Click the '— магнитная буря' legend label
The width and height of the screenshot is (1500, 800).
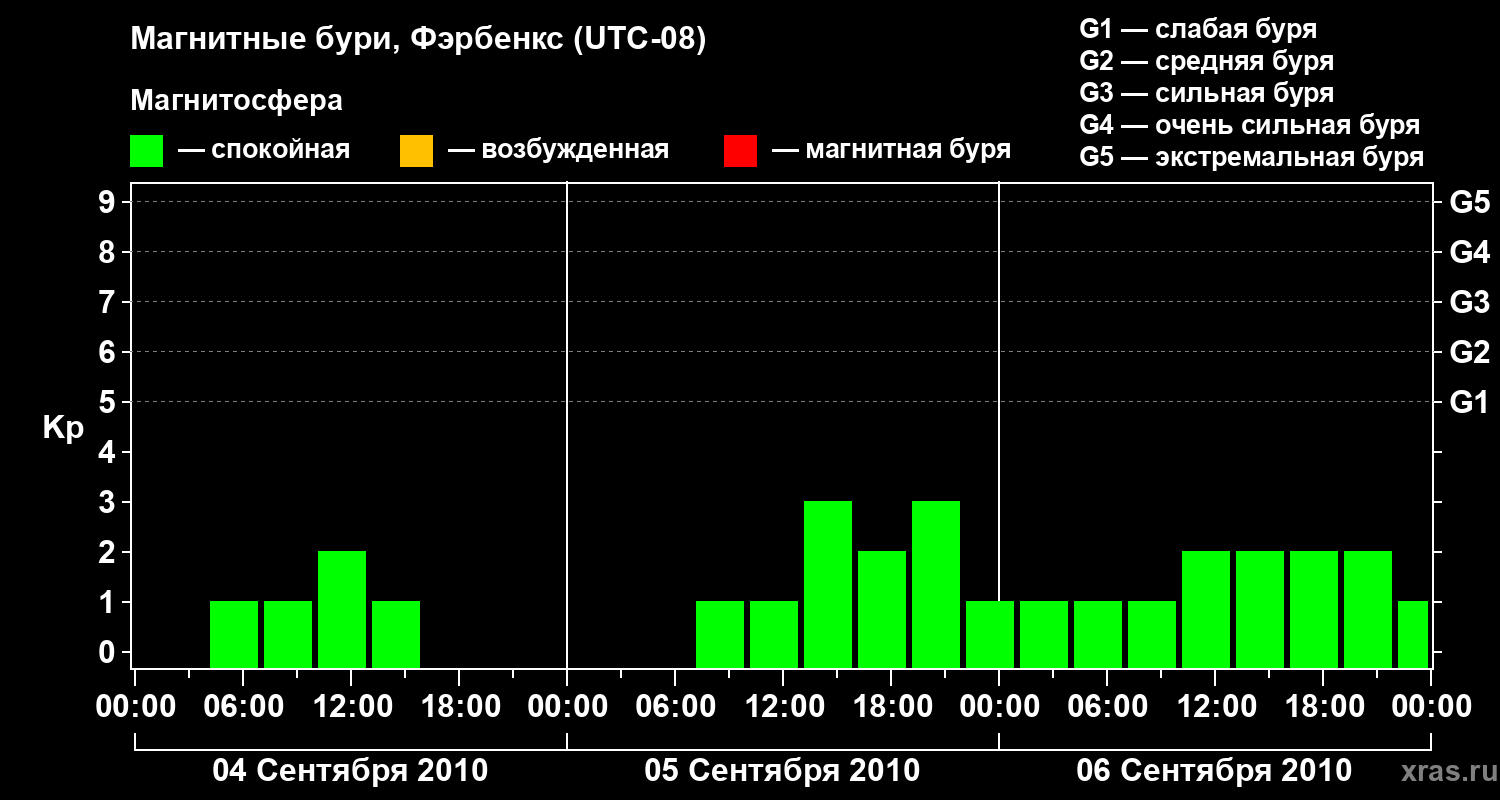coord(892,150)
